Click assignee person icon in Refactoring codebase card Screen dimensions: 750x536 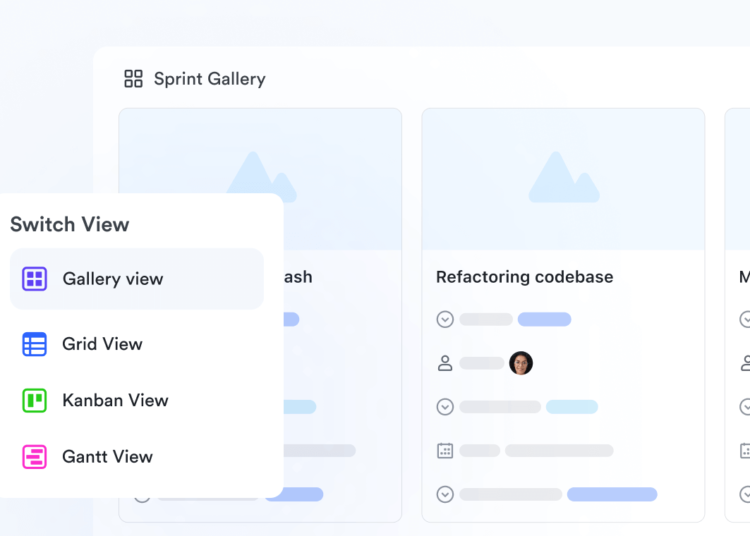tap(445, 363)
